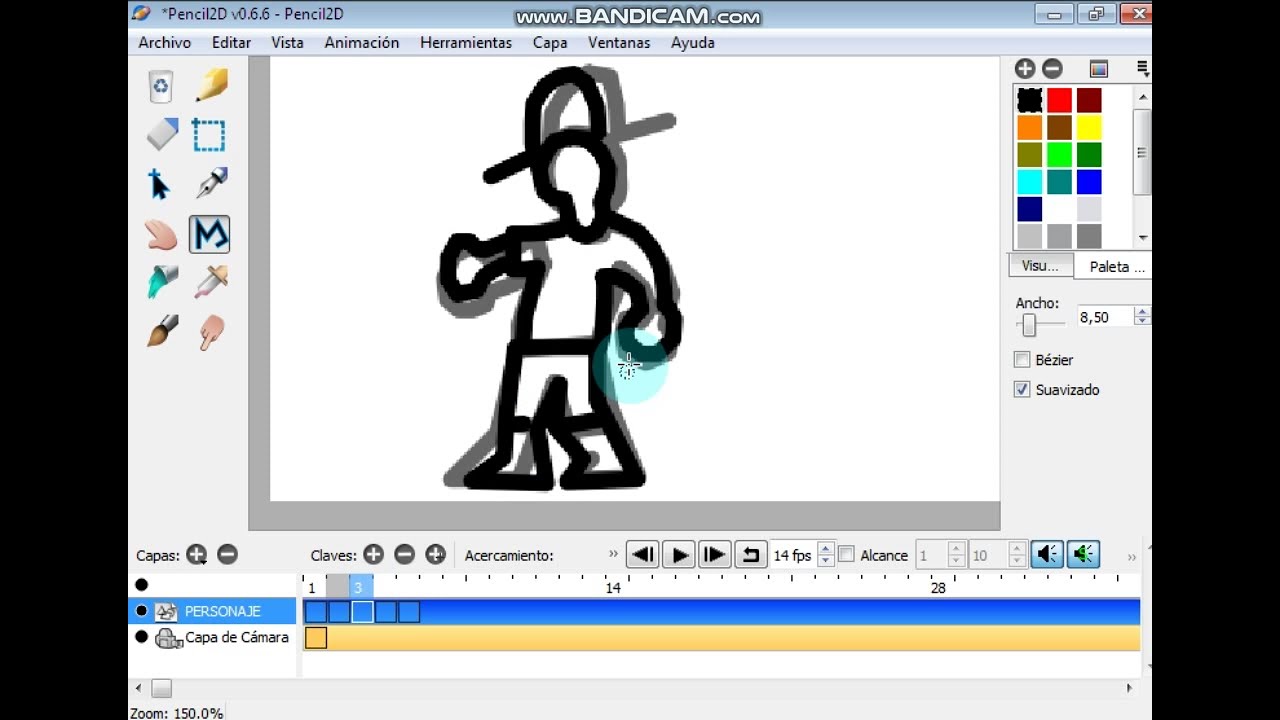Screen dimensions: 1280x720
Task: Switch to the Visu... tab
Action: [1040, 266]
